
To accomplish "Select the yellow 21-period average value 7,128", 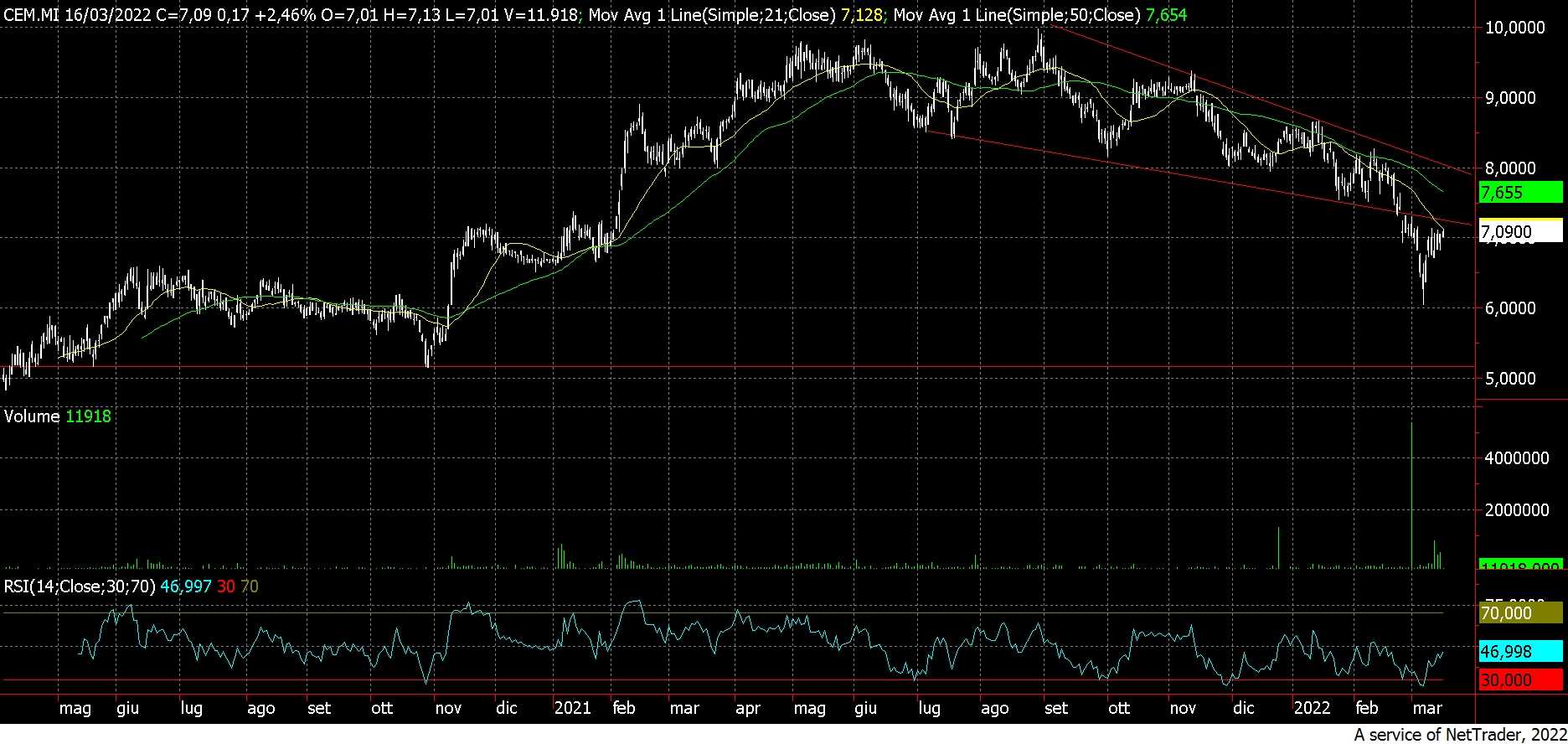I will (861, 15).
